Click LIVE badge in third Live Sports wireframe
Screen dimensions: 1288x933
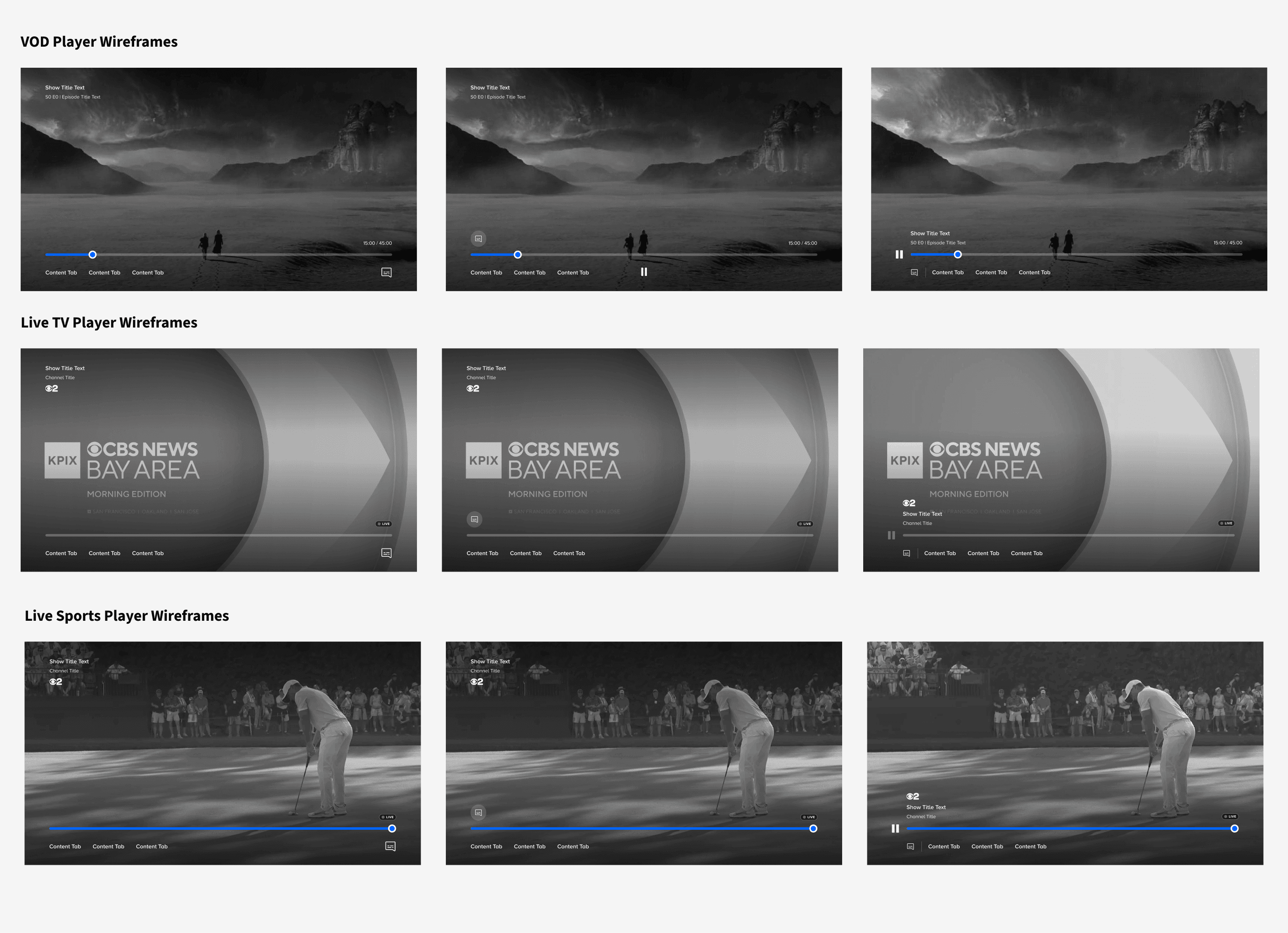click(1230, 817)
